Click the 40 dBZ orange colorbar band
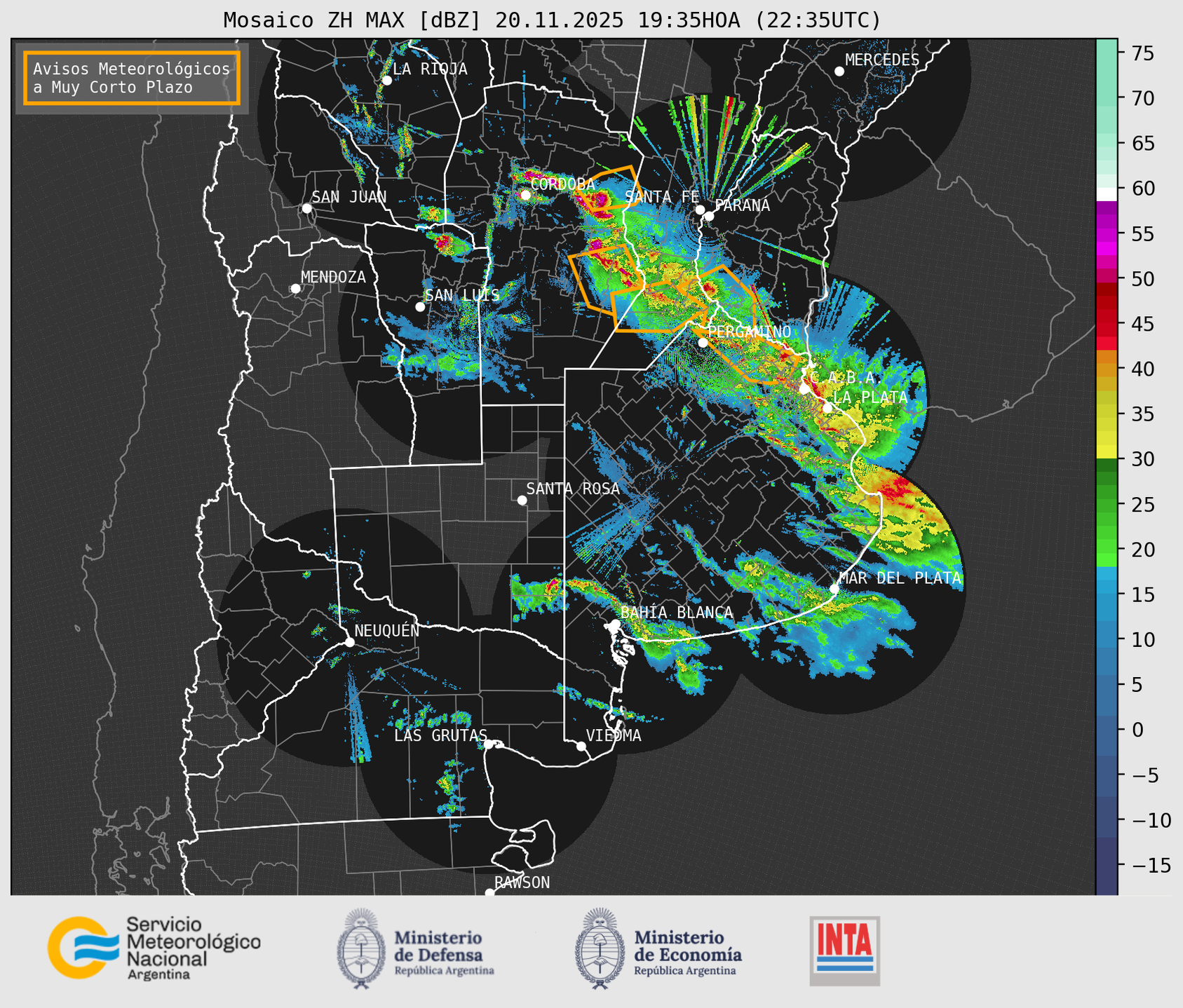The width and height of the screenshot is (1183, 1008). click(x=1107, y=369)
